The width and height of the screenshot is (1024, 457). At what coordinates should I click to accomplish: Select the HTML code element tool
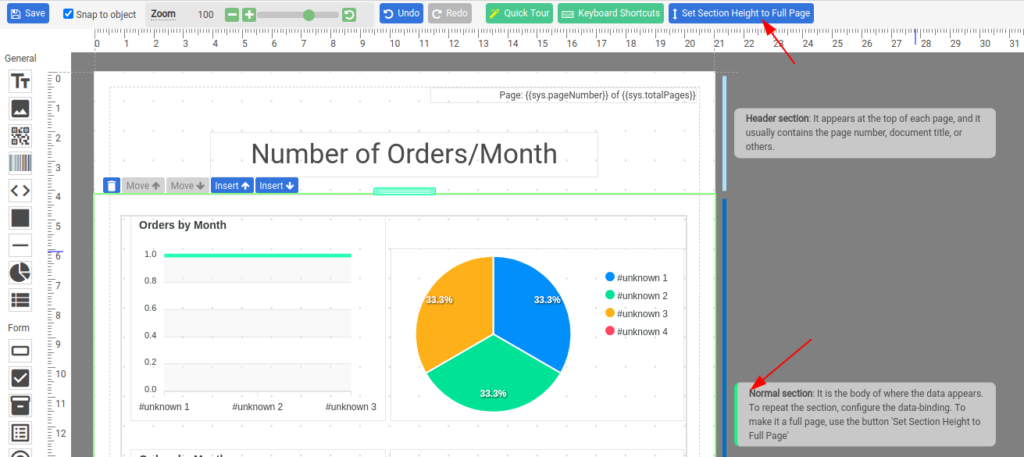pos(20,190)
